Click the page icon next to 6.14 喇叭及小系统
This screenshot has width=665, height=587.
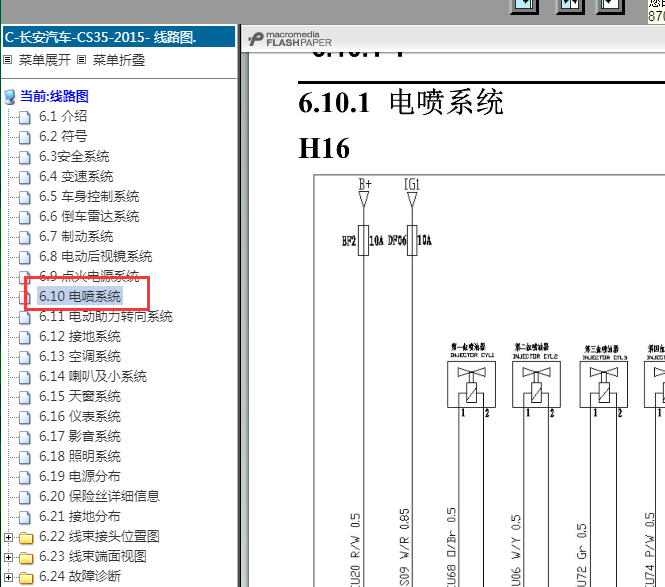coord(25,377)
